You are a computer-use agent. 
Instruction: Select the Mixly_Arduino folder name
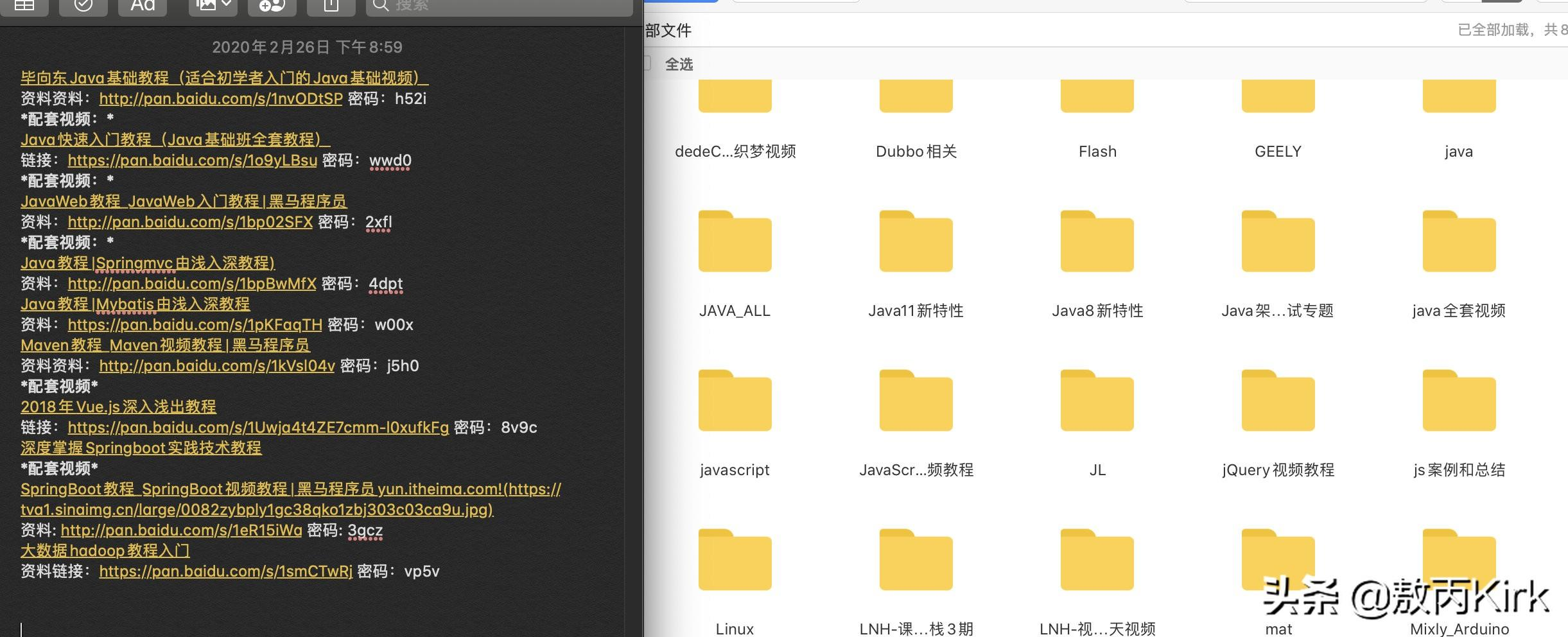1459,629
